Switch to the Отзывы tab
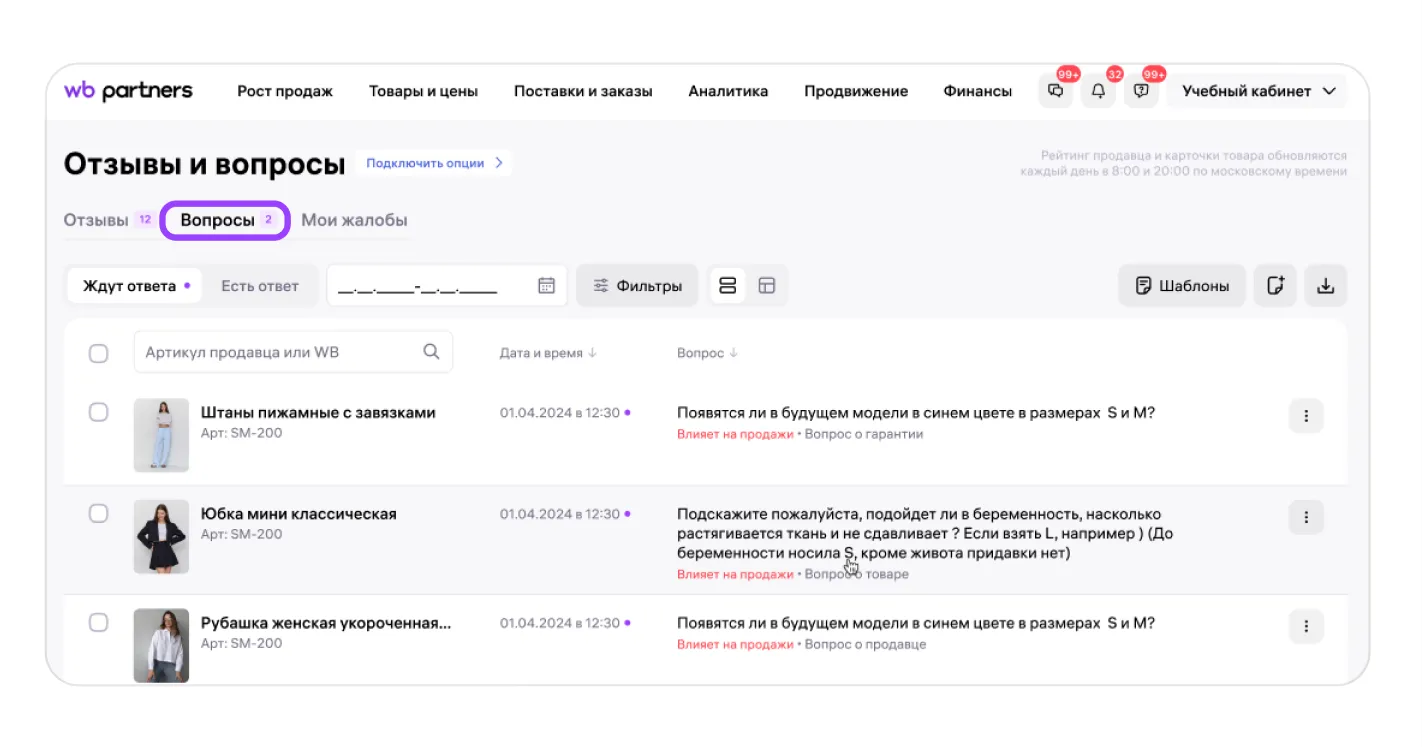Screen dimensions: 1422x747 (97, 220)
